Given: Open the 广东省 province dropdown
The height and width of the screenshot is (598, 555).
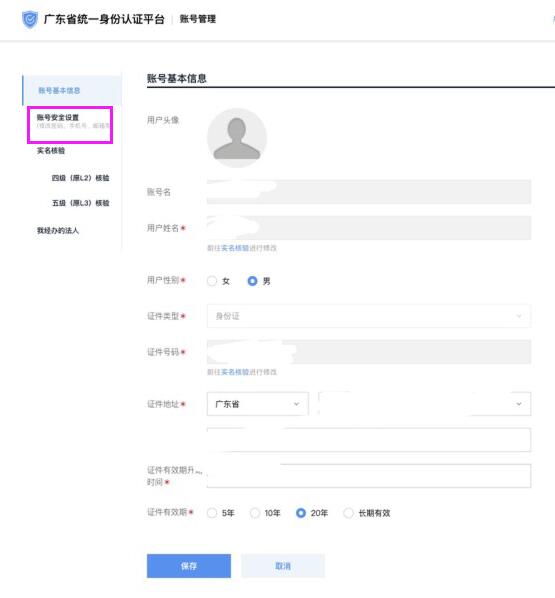Looking at the screenshot, I should click(x=257, y=404).
